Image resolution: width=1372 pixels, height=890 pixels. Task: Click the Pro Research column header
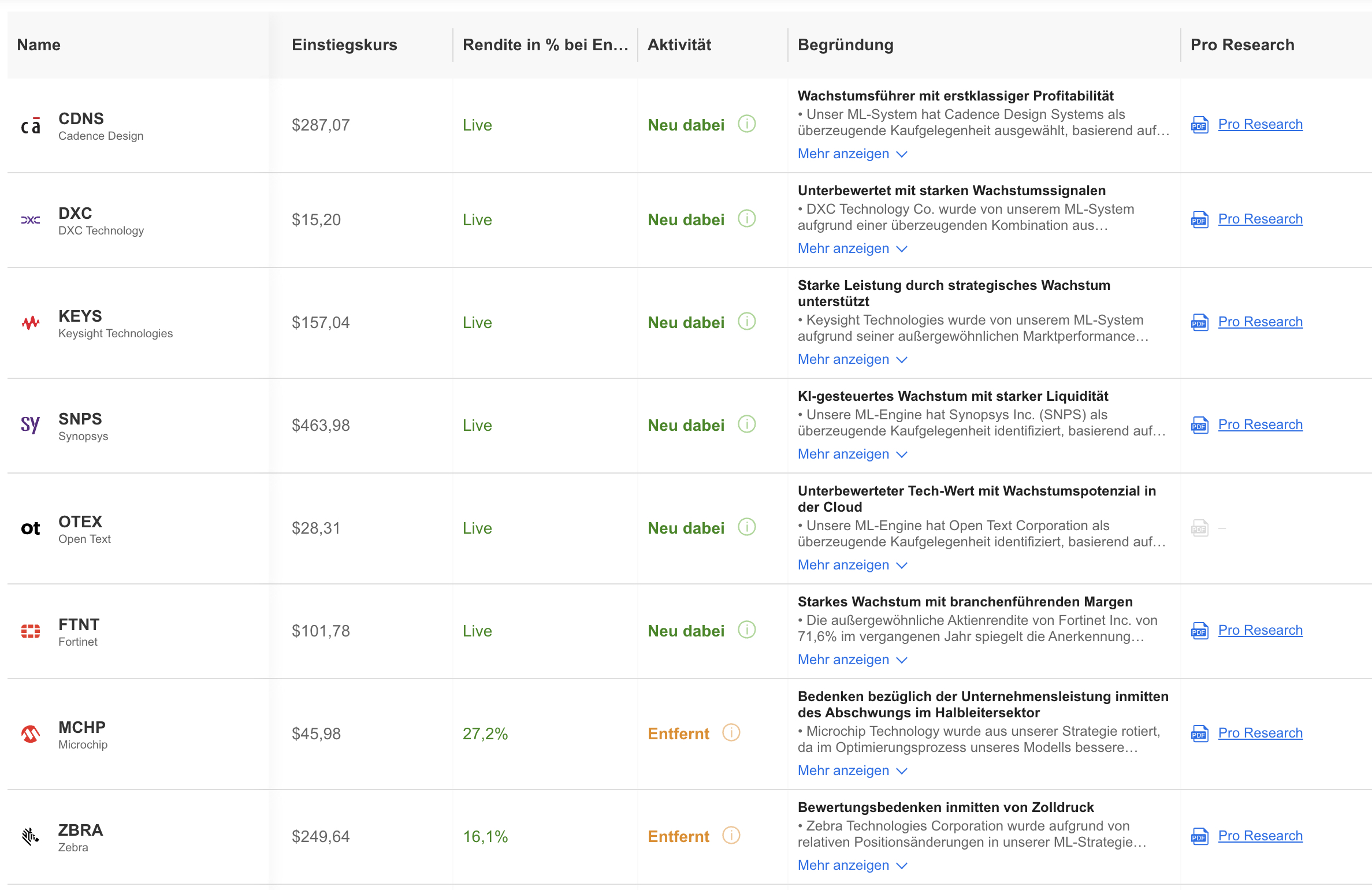1243,45
